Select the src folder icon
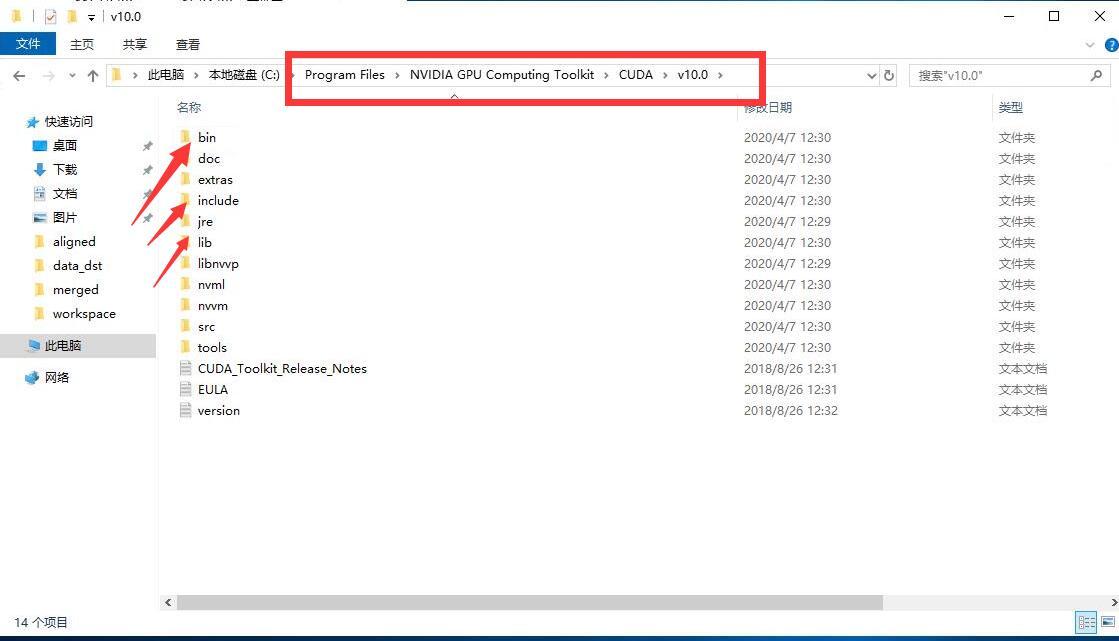This screenshot has width=1119, height=641. click(x=186, y=326)
